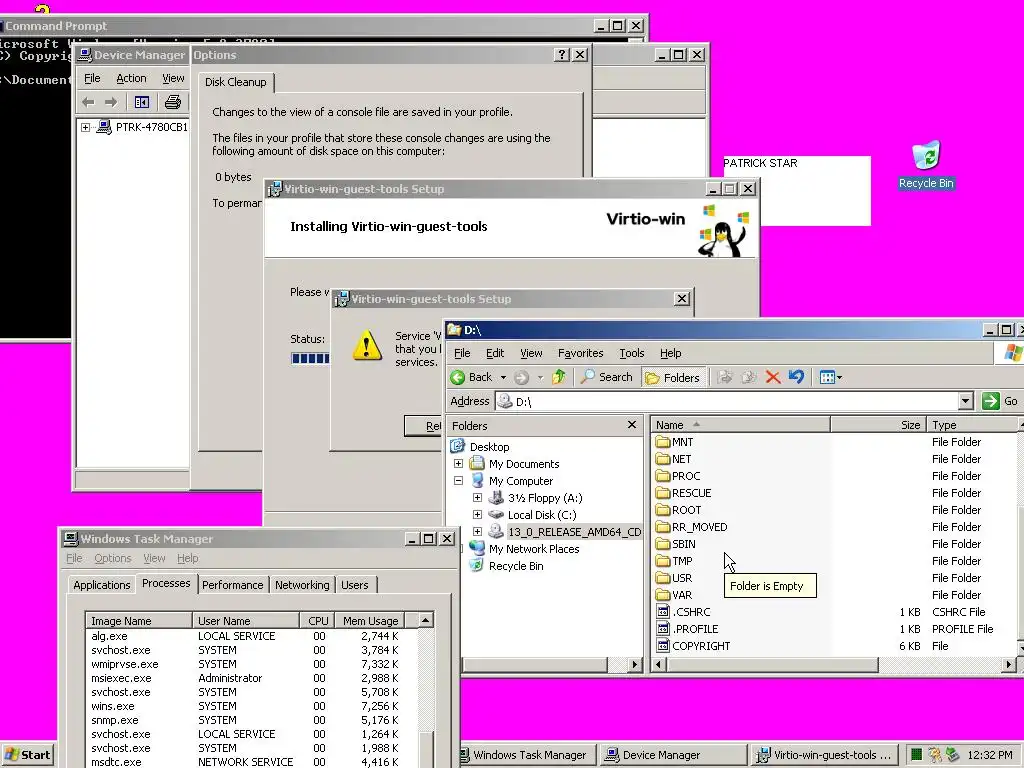Switch to Users tab in Task Manager
The image size is (1024, 768).
pos(355,585)
